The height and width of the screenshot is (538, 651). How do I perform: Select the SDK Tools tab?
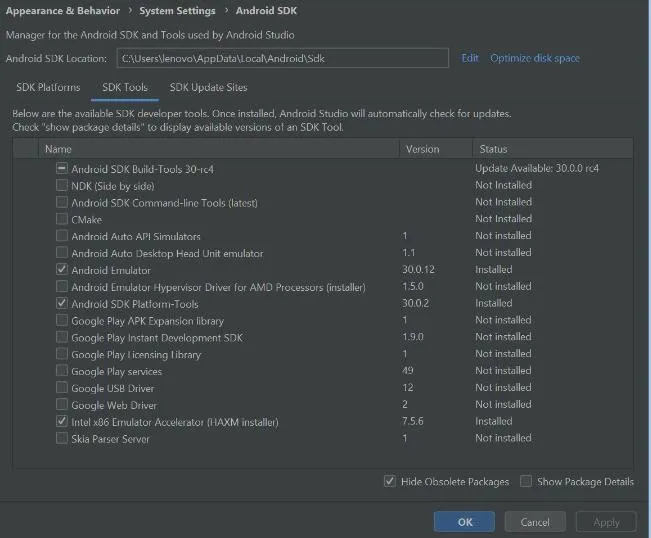pos(125,88)
